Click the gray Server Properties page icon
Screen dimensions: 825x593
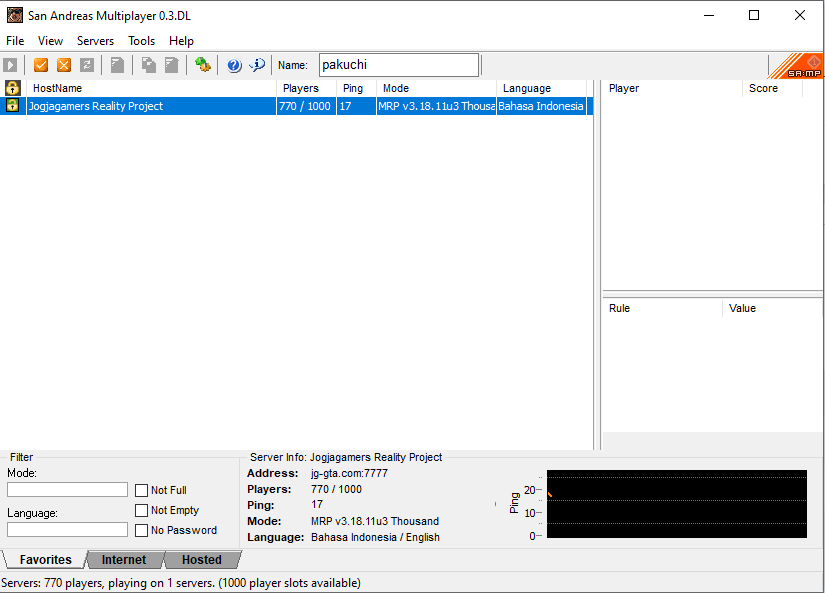pos(172,65)
